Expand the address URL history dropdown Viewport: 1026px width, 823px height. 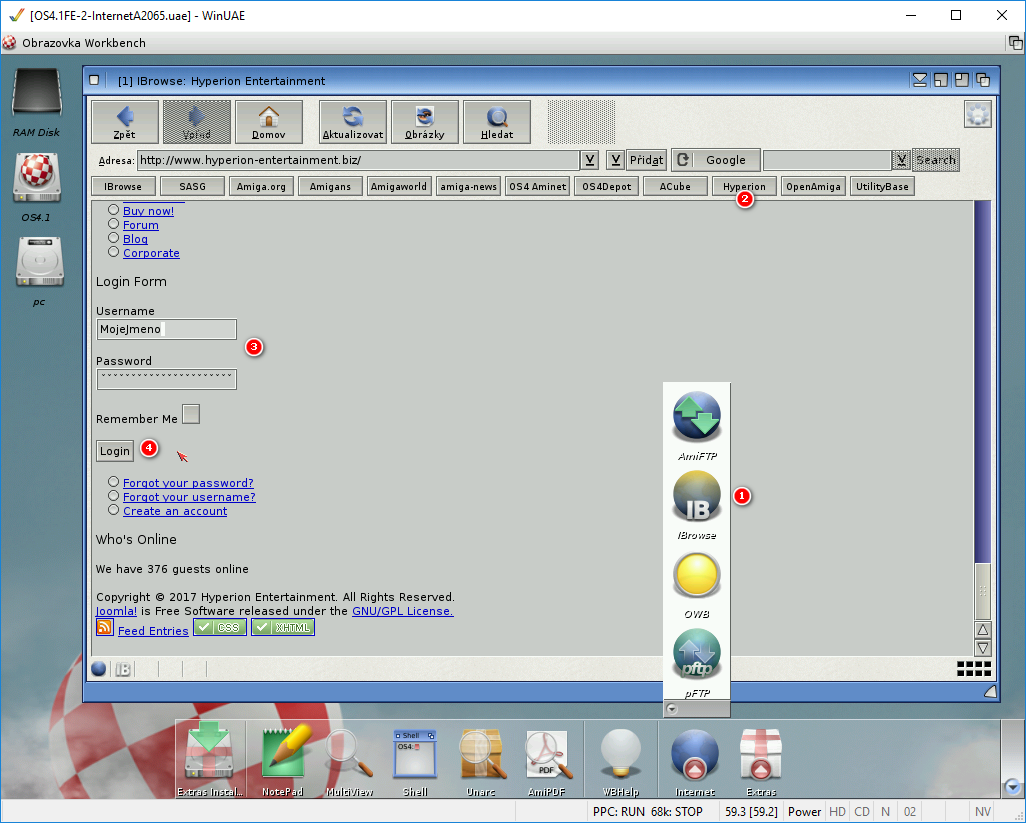[590, 160]
